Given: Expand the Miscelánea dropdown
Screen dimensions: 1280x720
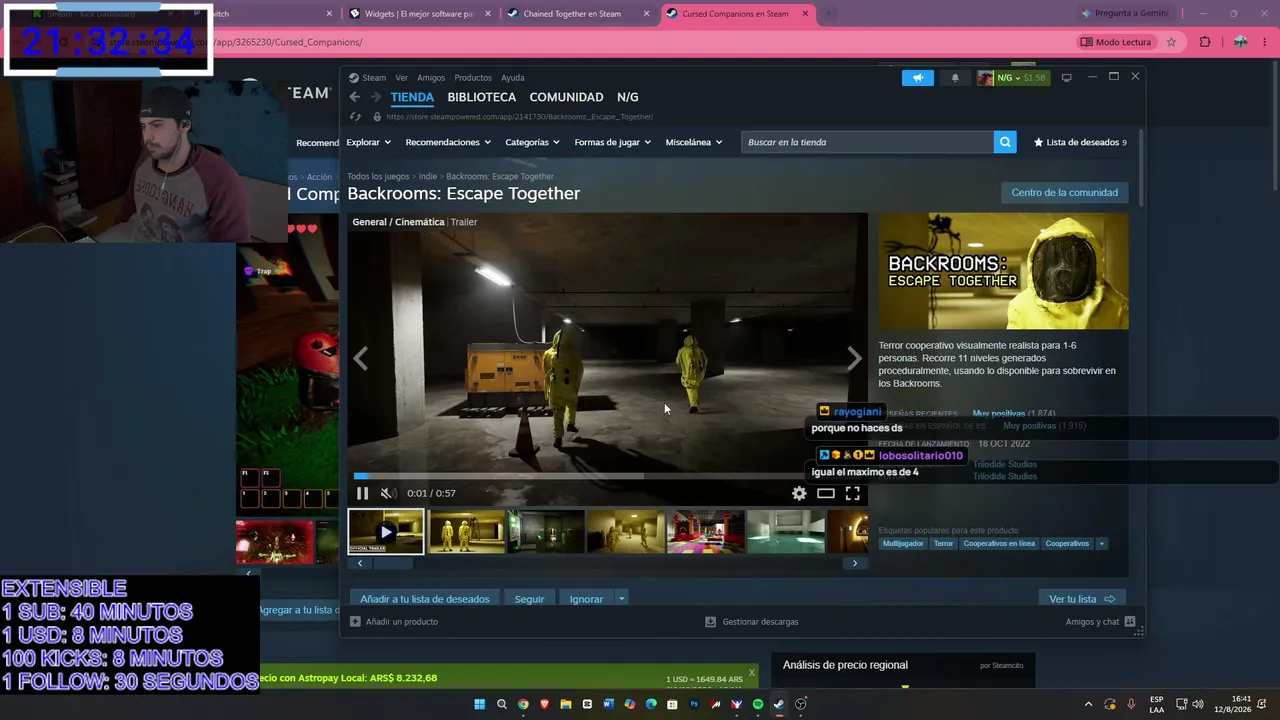Looking at the screenshot, I should point(693,142).
